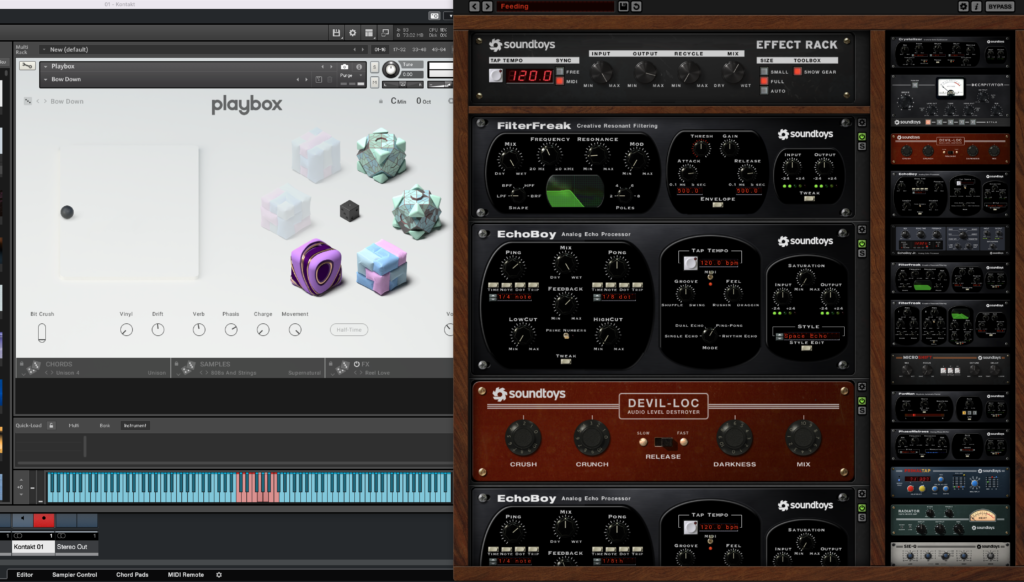This screenshot has height=582, width=1024.
Task: Open Soundtoys info icon
Action: [x=976, y=7]
